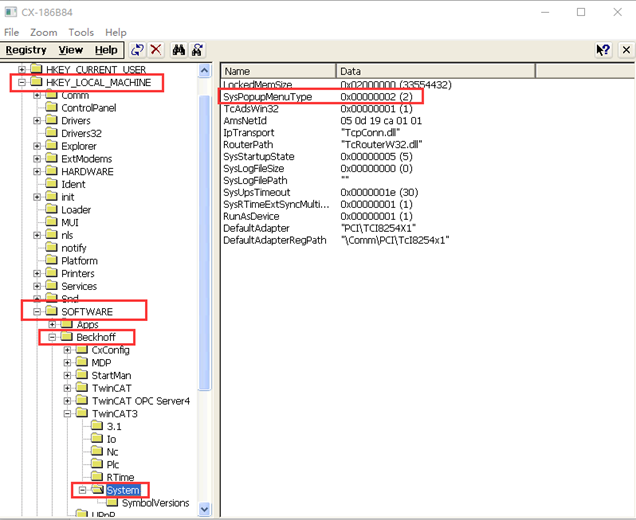Expand the nls key
The image size is (636, 520).
coord(37,235)
